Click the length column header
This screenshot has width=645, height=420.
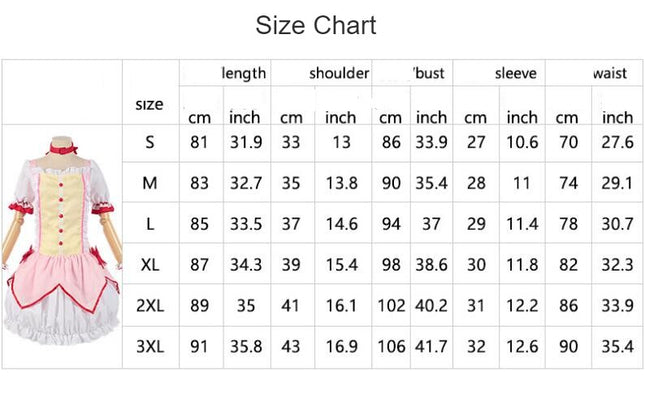244,73
